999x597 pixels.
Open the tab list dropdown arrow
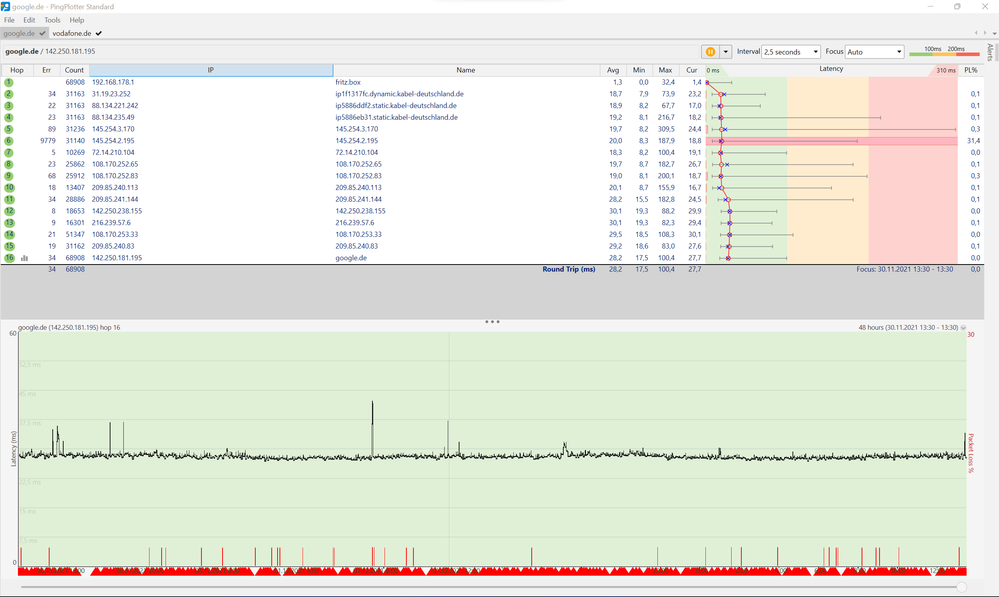point(994,34)
